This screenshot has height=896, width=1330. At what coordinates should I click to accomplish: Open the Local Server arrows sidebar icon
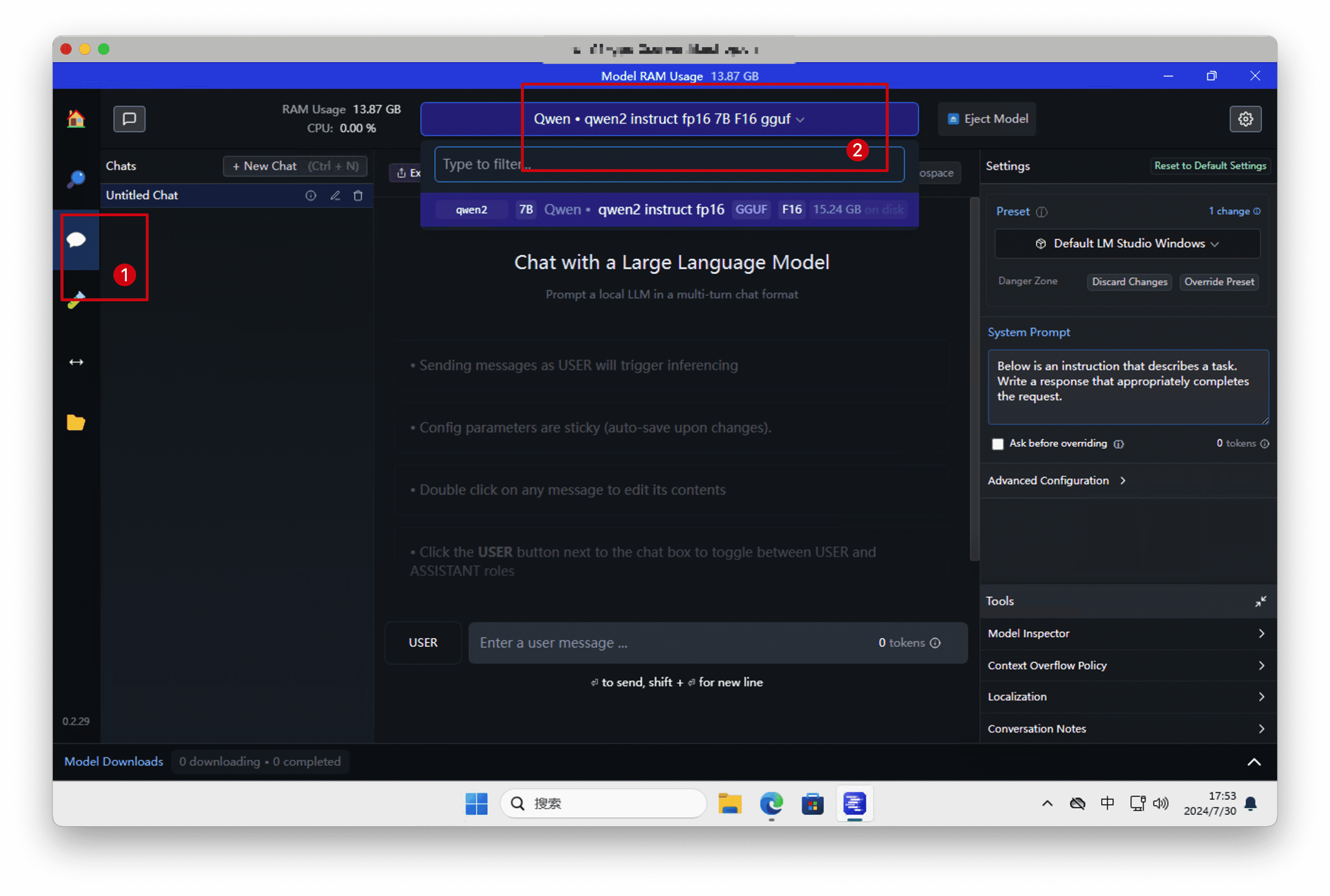coord(76,362)
